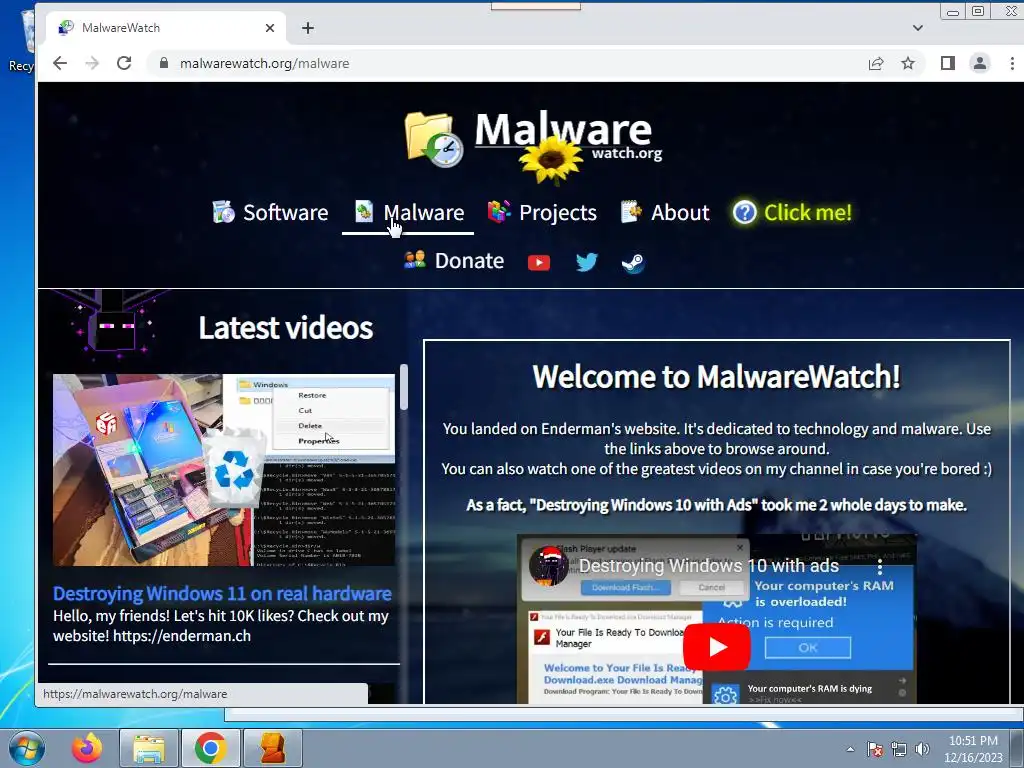Image resolution: width=1024 pixels, height=768 pixels.
Task: Visit the Steam profile icon
Action: pos(633,263)
